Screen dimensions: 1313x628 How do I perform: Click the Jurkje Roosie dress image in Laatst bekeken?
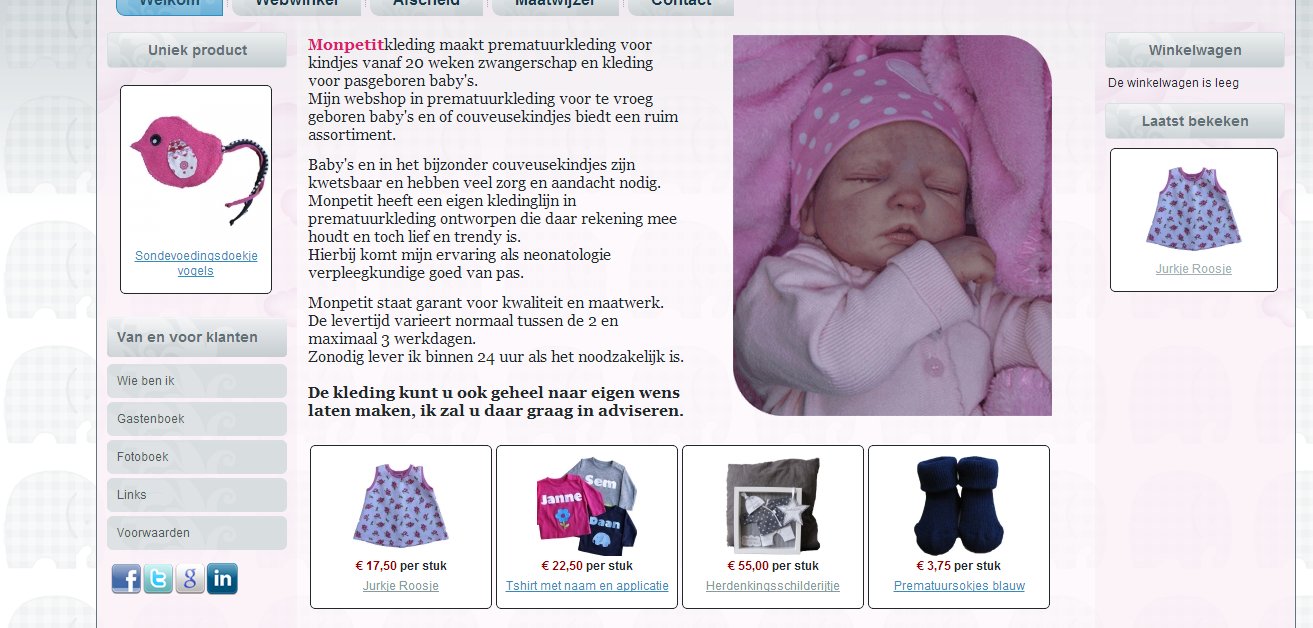1193,208
